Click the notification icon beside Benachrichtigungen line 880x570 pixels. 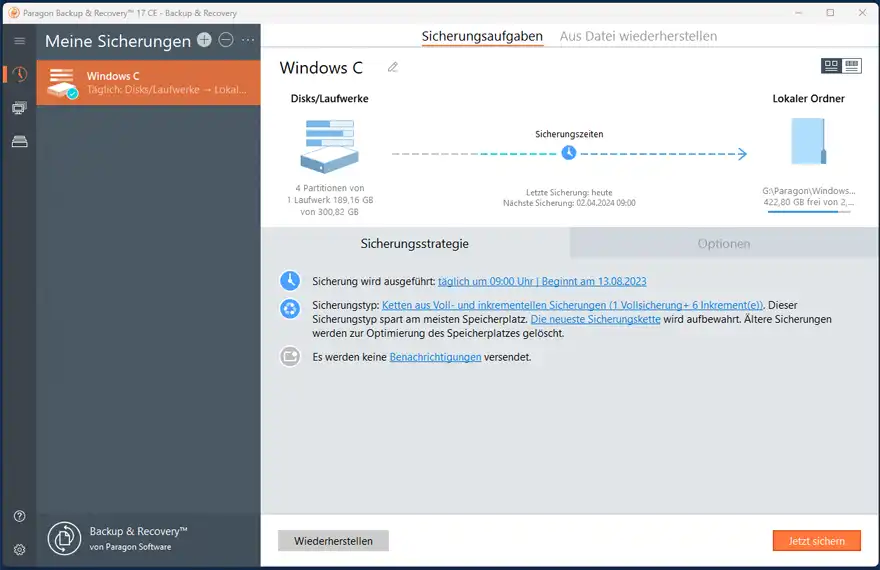290,356
